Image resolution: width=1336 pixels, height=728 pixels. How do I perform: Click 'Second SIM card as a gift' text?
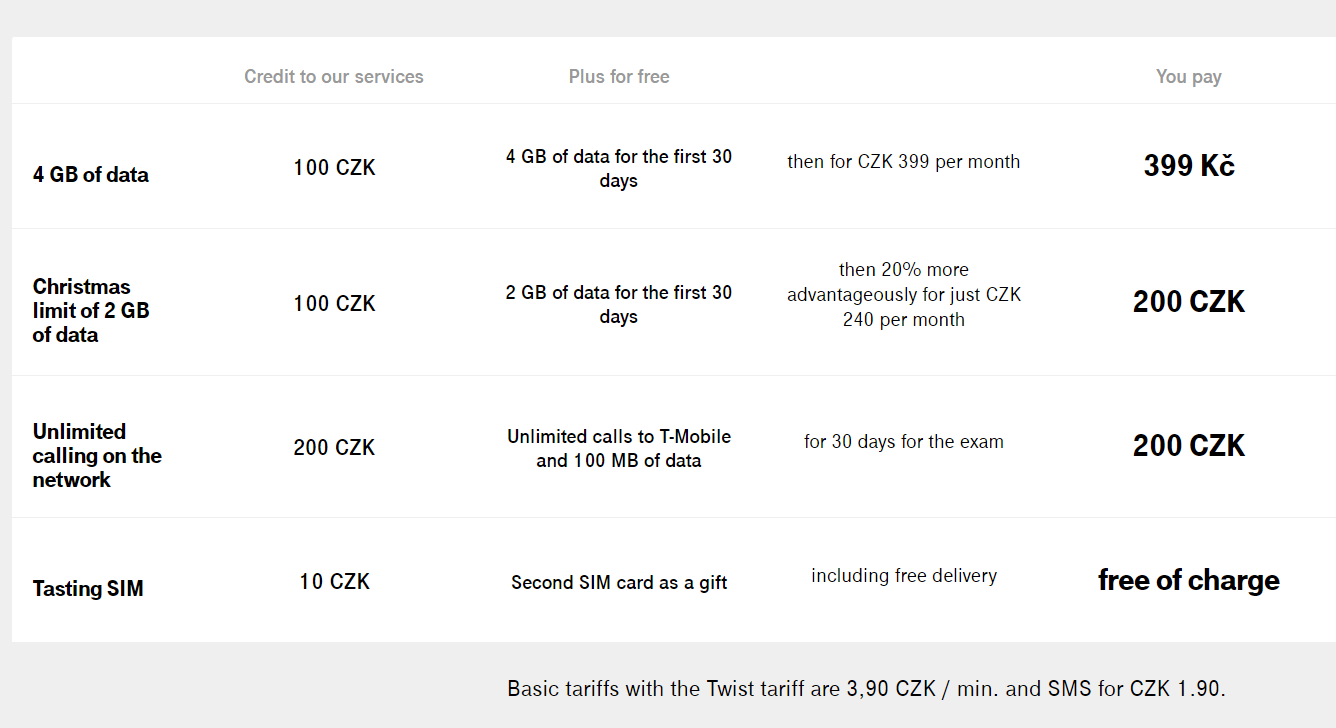click(619, 583)
